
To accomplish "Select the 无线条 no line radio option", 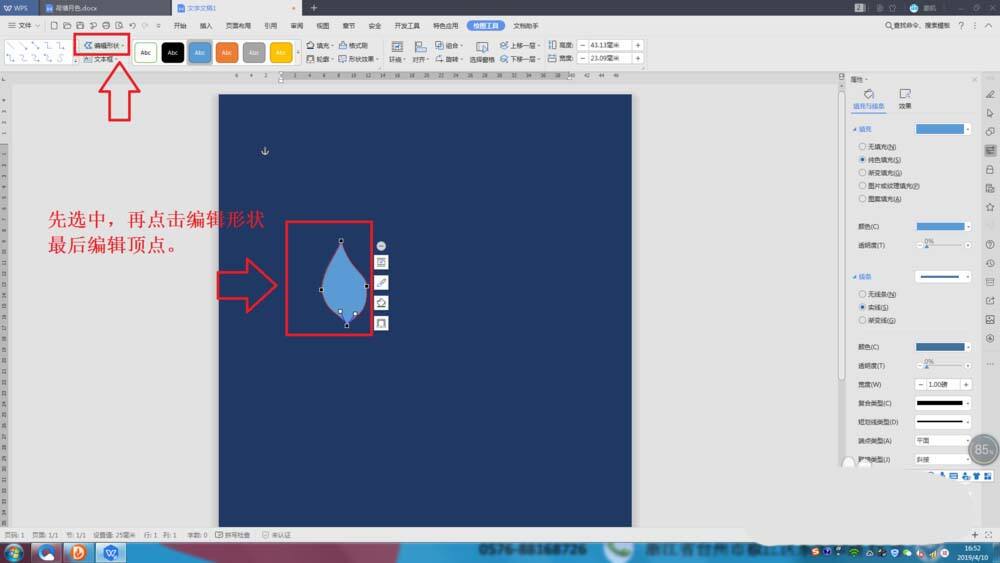I will (863, 294).
